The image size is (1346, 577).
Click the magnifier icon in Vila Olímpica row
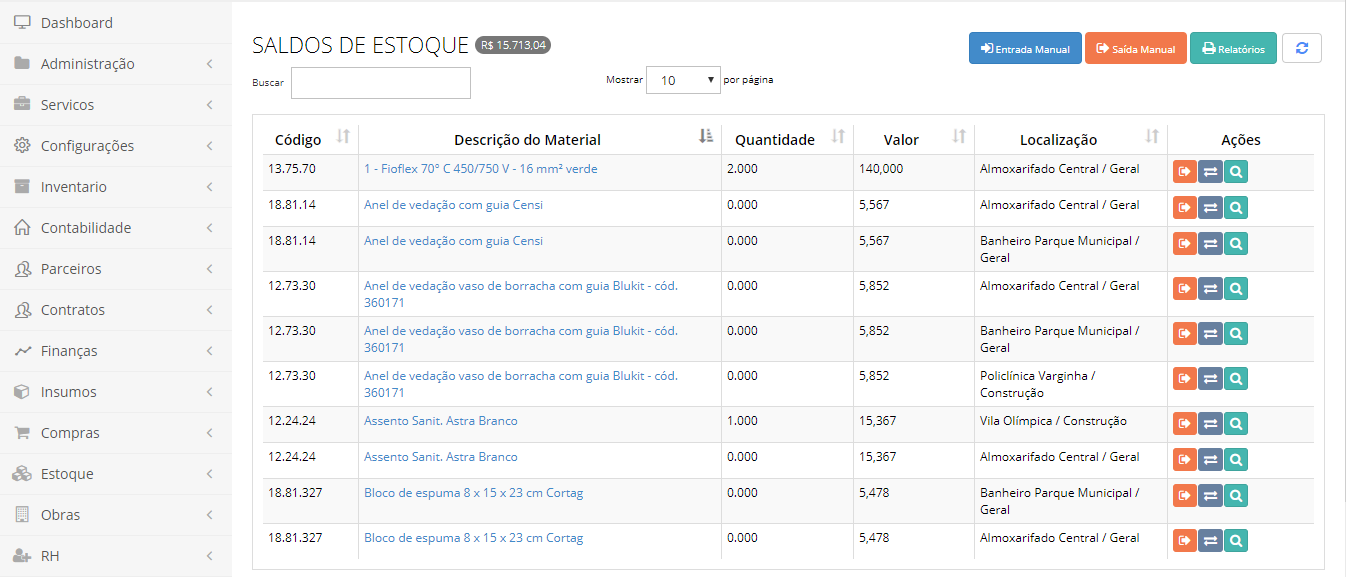[x=1236, y=424]
